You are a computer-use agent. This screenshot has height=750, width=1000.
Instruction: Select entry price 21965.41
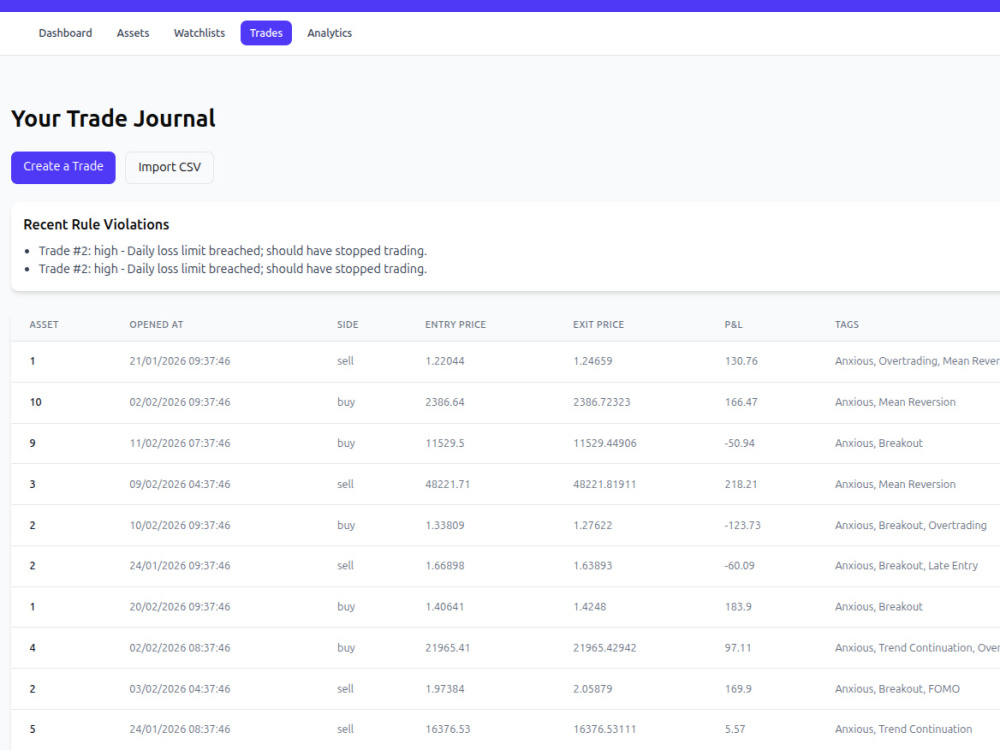(x=448, y=648)
